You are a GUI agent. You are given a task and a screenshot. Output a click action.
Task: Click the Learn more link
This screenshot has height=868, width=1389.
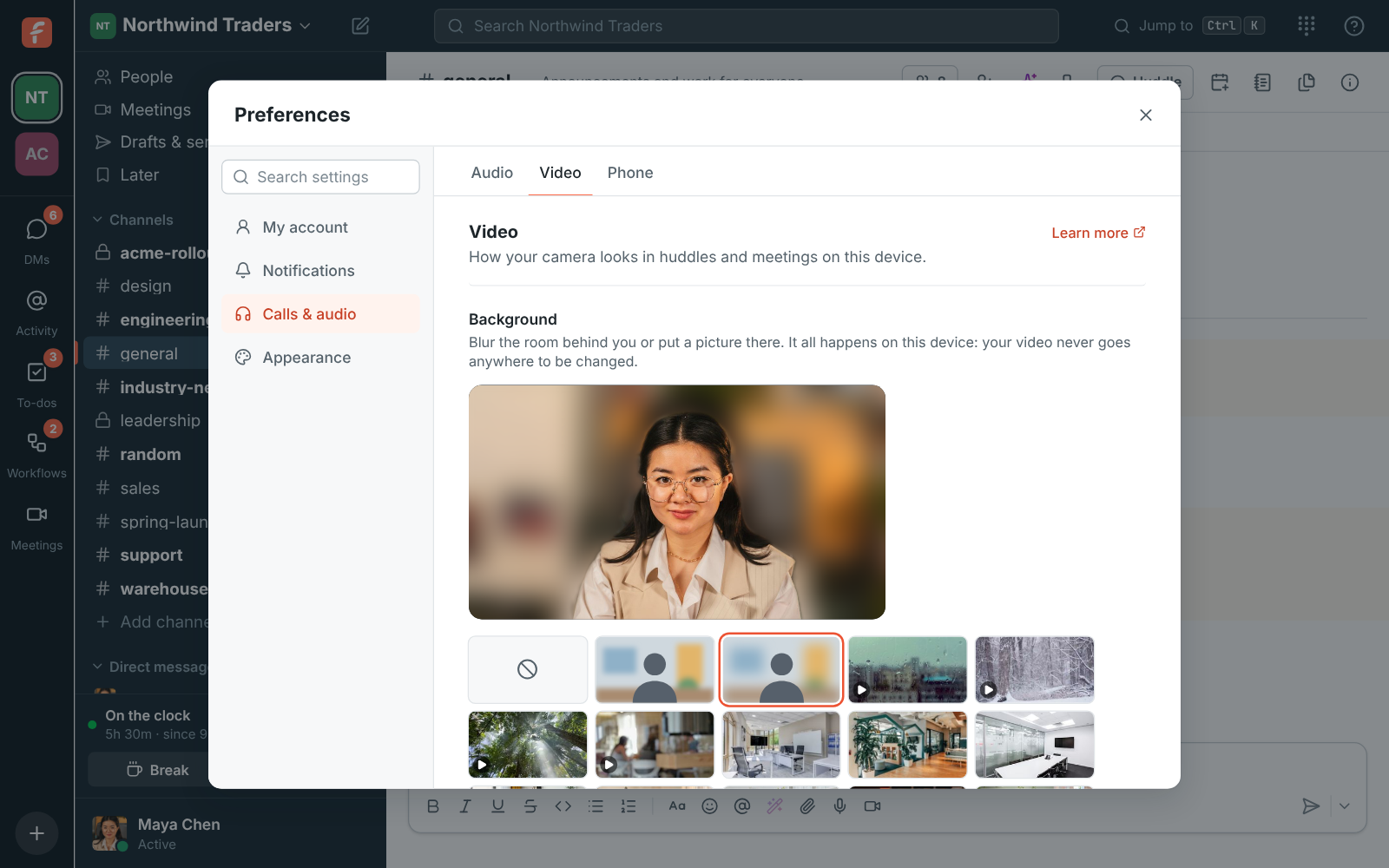click(x=1098, y=233)
